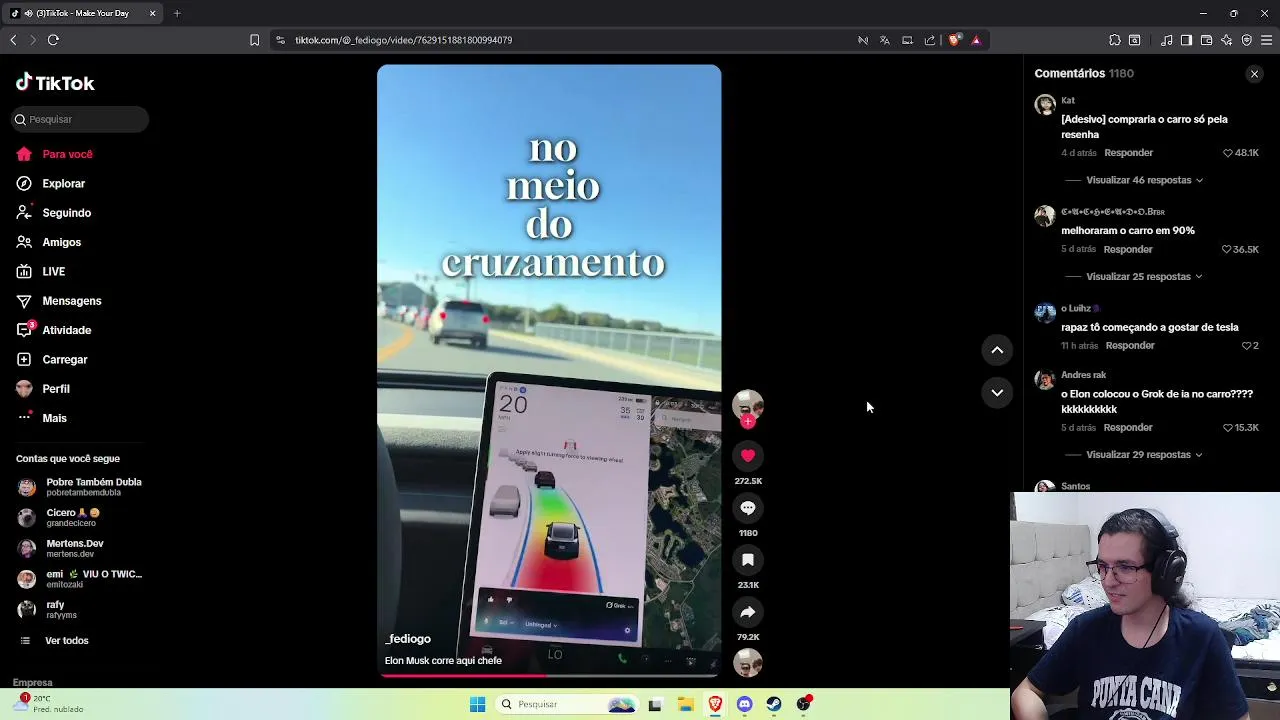The width and height of the screenshot is (1280, 720).
Task: Seek the video progress bar
Action: pos(549,675)
